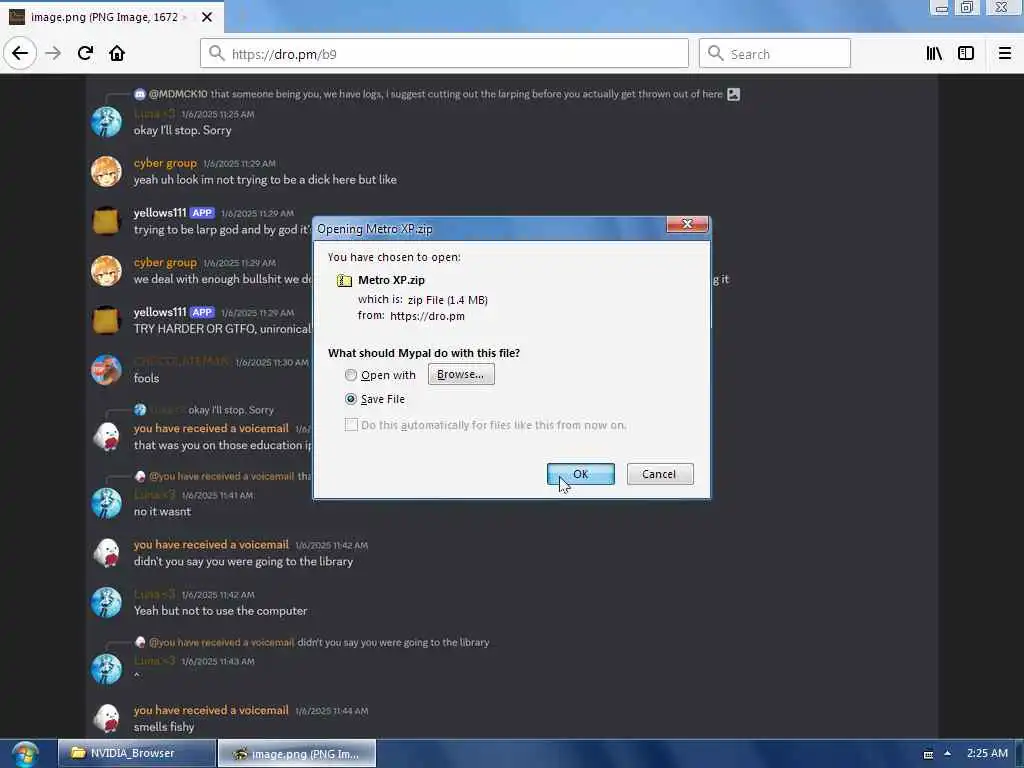Click username above 'smells fishy'

[211, 710]
